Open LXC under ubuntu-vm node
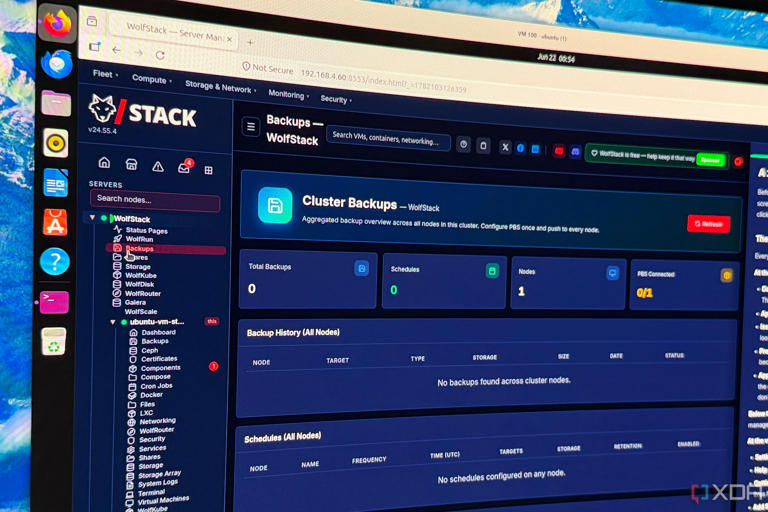768x512 pixels. pos(146,413)
